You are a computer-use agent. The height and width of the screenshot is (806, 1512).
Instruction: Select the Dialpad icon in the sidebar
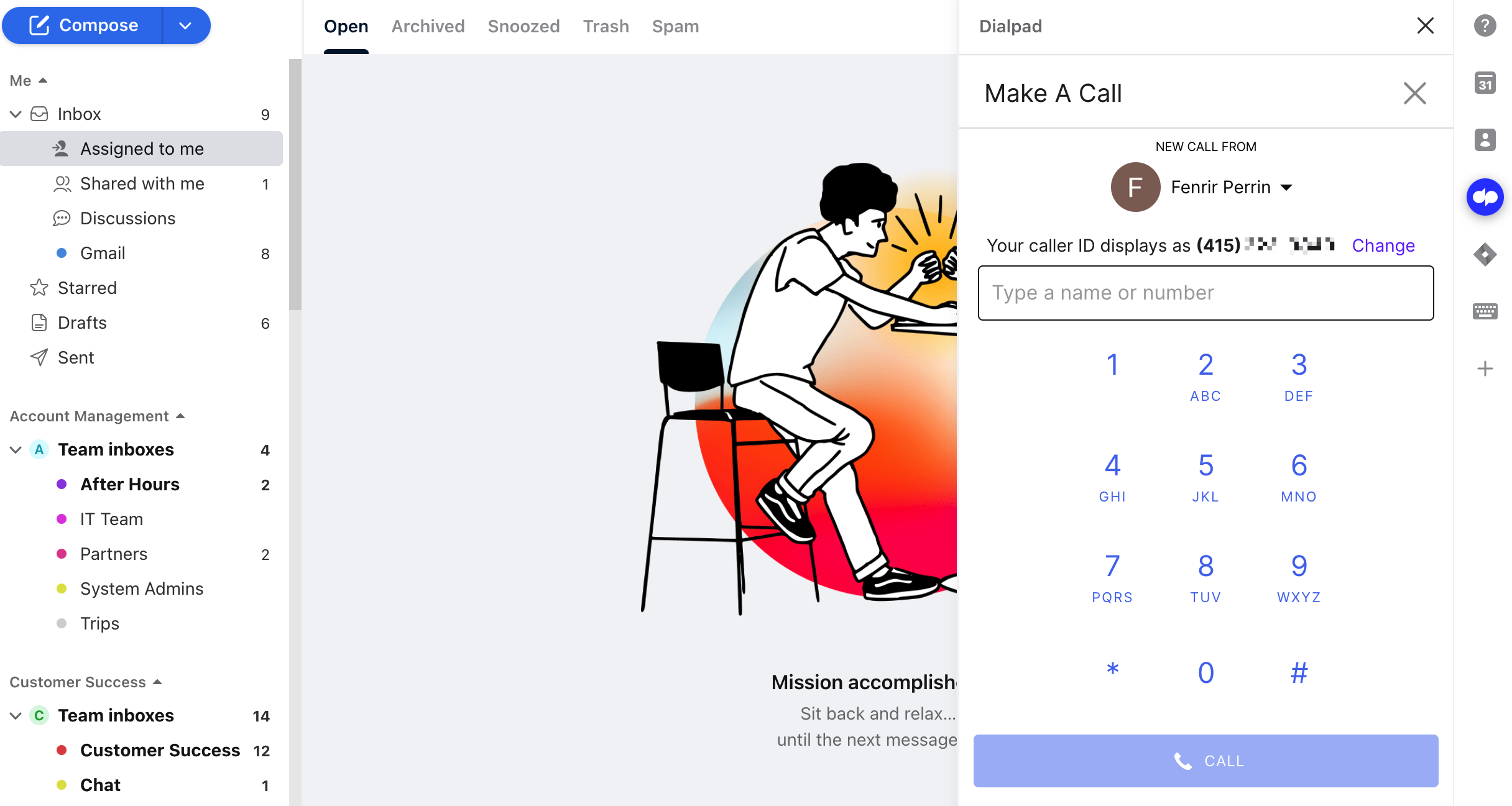(1485, 197)
